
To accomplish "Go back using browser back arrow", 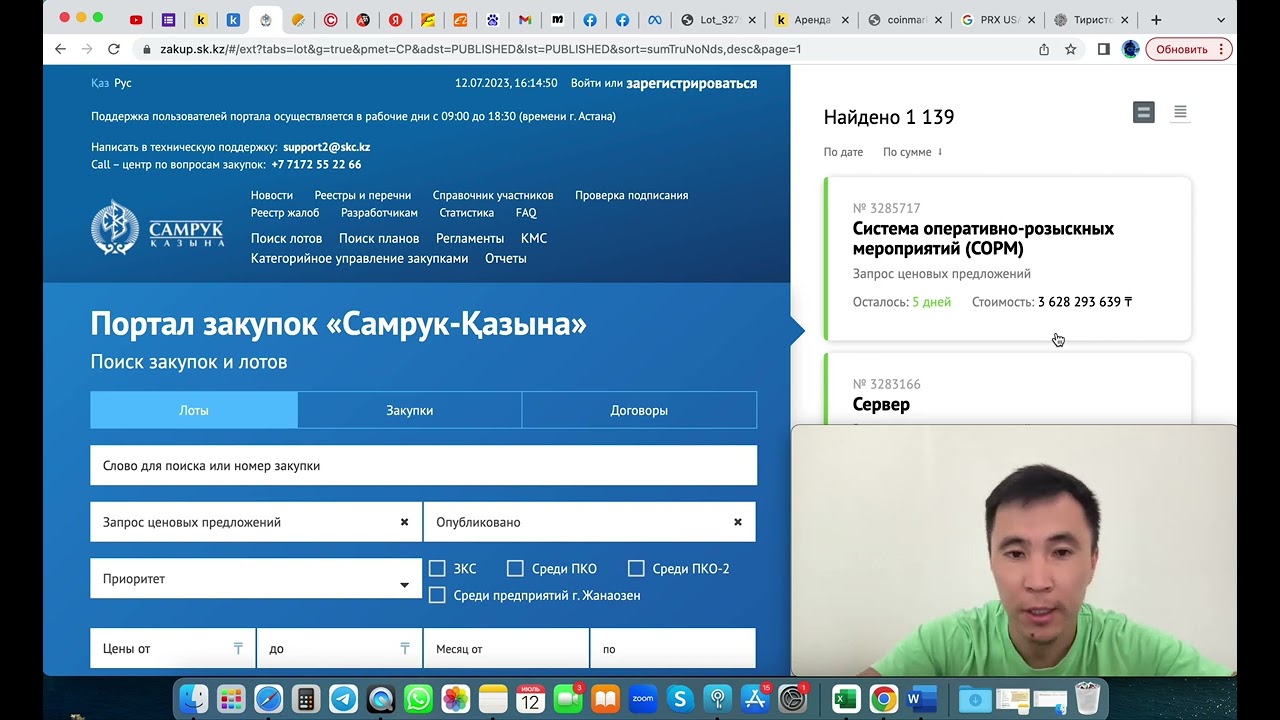I will pos(60,49).
